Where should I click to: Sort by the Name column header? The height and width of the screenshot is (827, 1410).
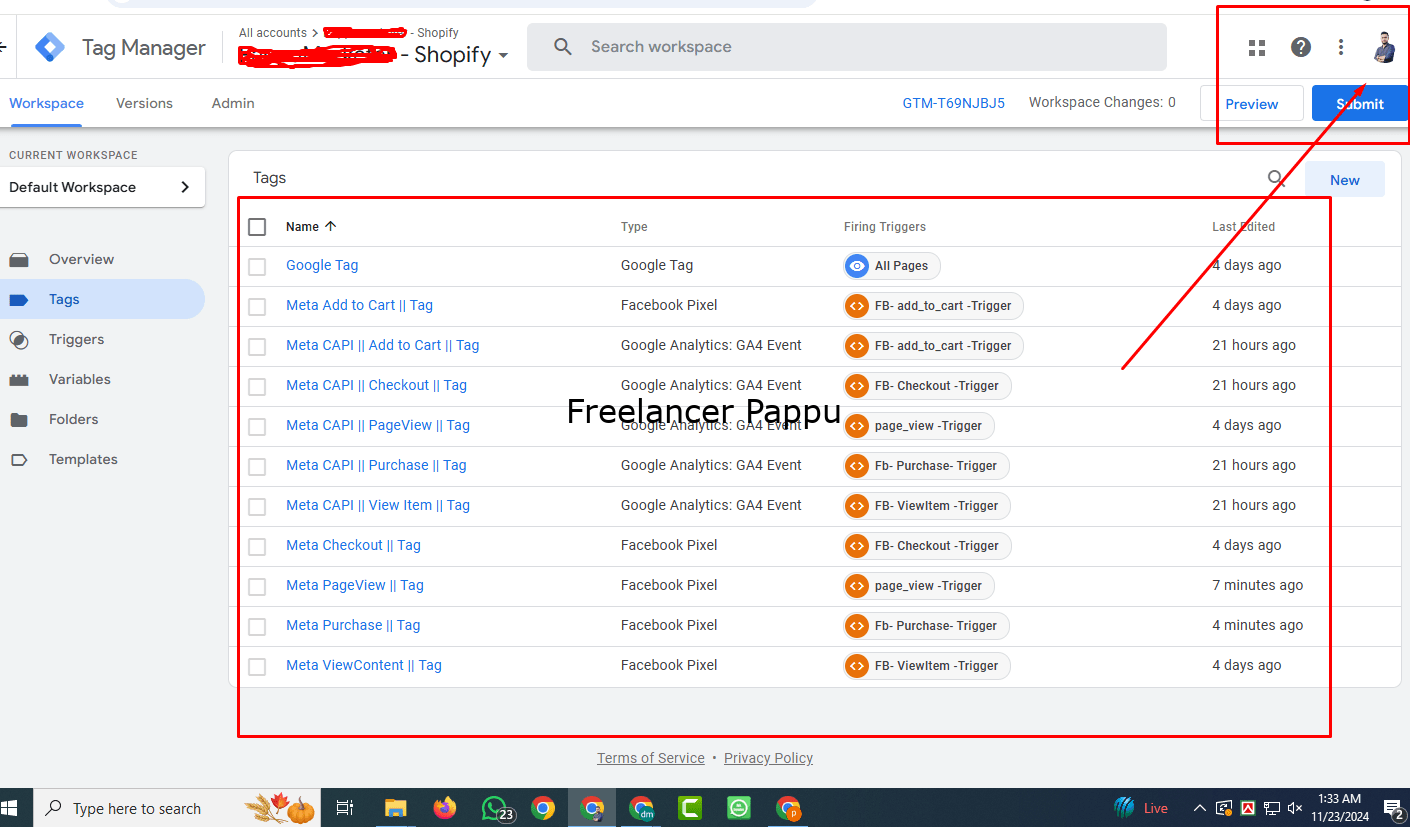coord(311,227)
